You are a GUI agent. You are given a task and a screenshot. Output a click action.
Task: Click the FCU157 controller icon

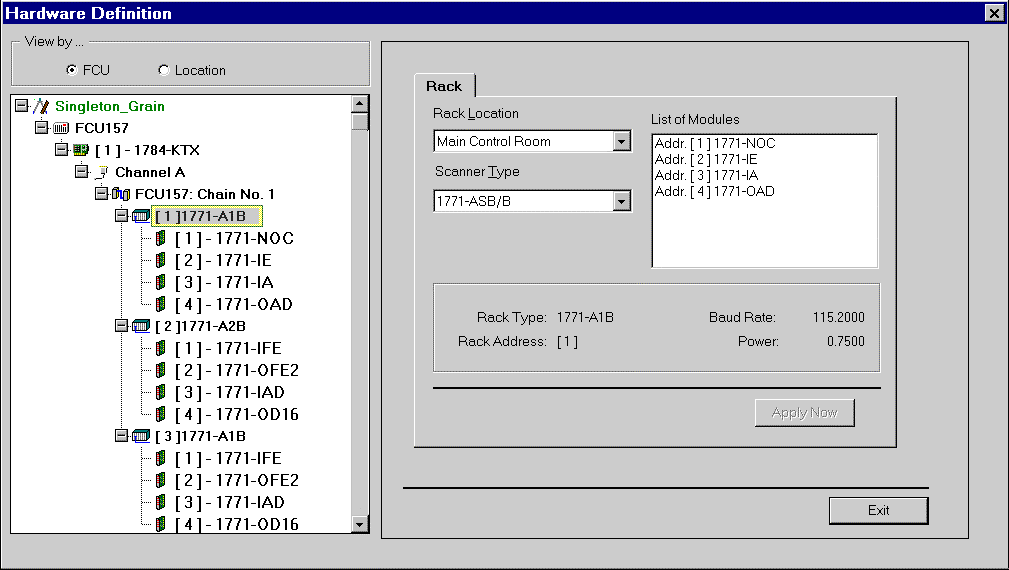click(x=61, y=128)
